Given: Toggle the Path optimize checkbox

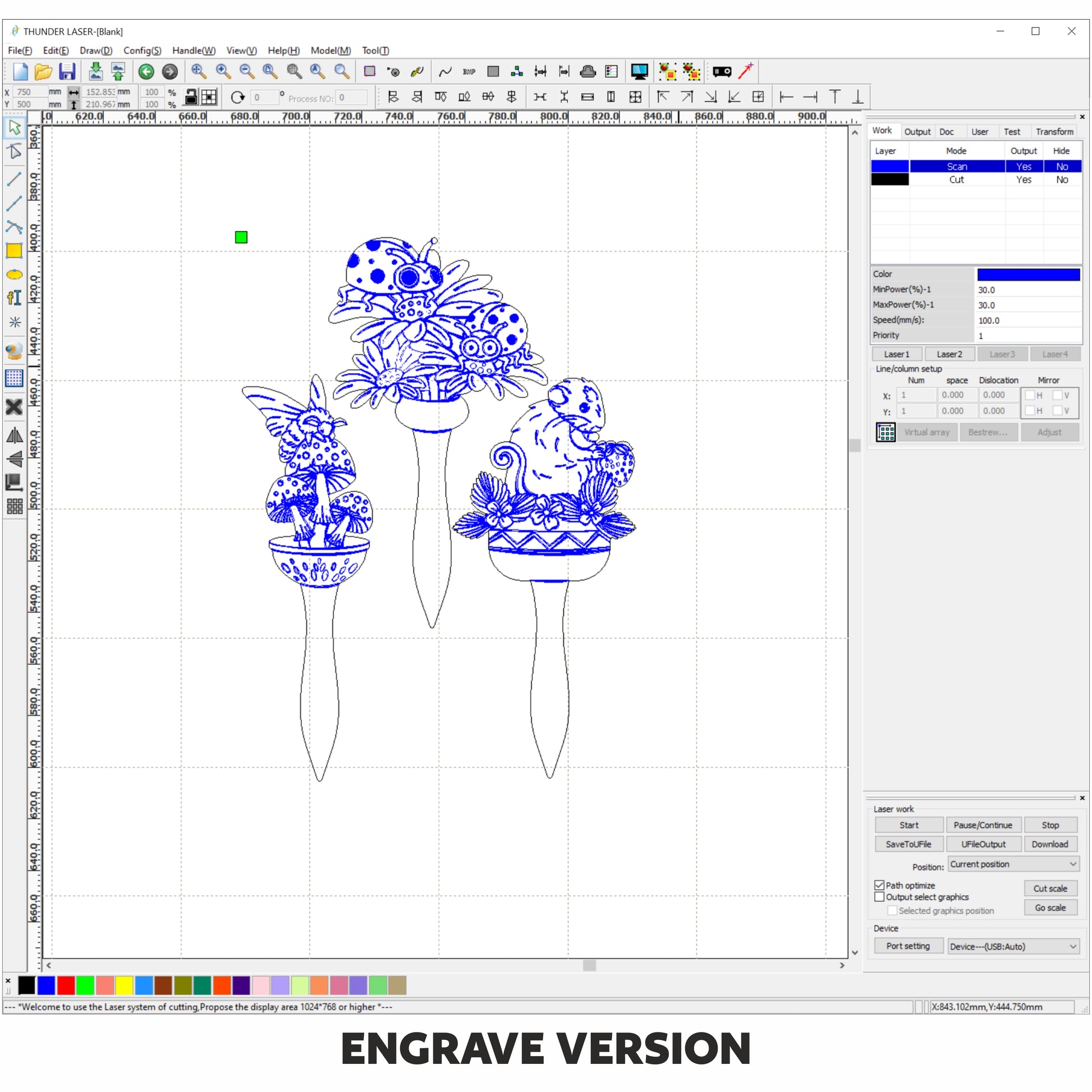Looking at the screenshot, I should click(x=879, y=885).
